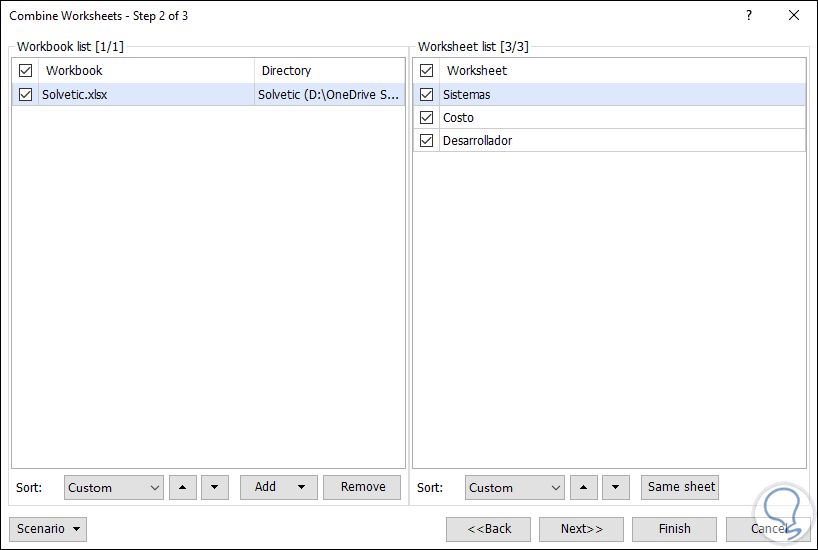Image resolution: width=818 pixels, height=550 pixels.
Task: Click the Remove button
Action: click(x=362, y=487)
